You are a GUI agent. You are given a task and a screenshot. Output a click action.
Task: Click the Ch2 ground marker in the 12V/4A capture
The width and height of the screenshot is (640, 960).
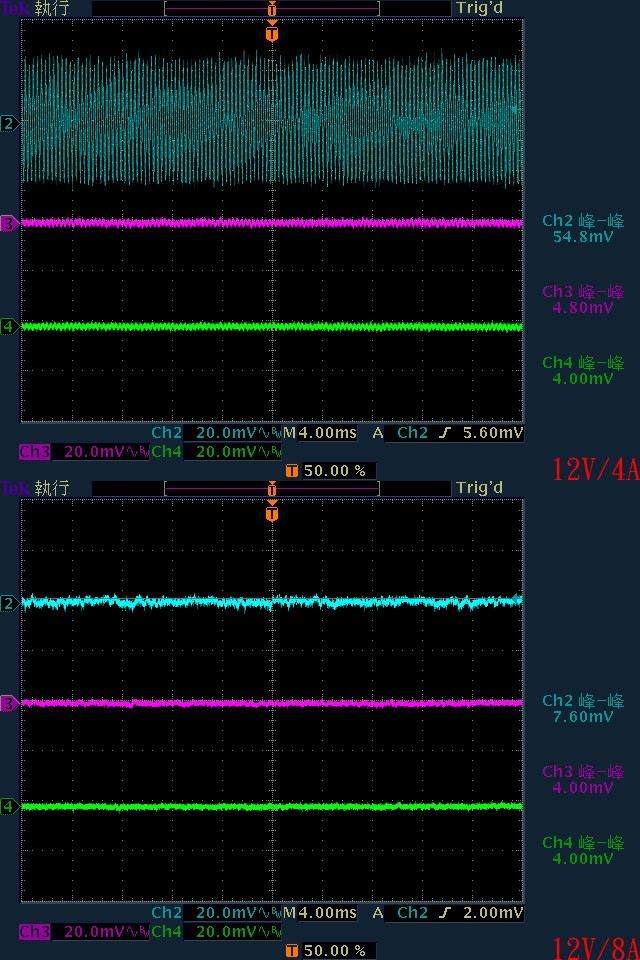pyautogui.click(x=10, y=123)
